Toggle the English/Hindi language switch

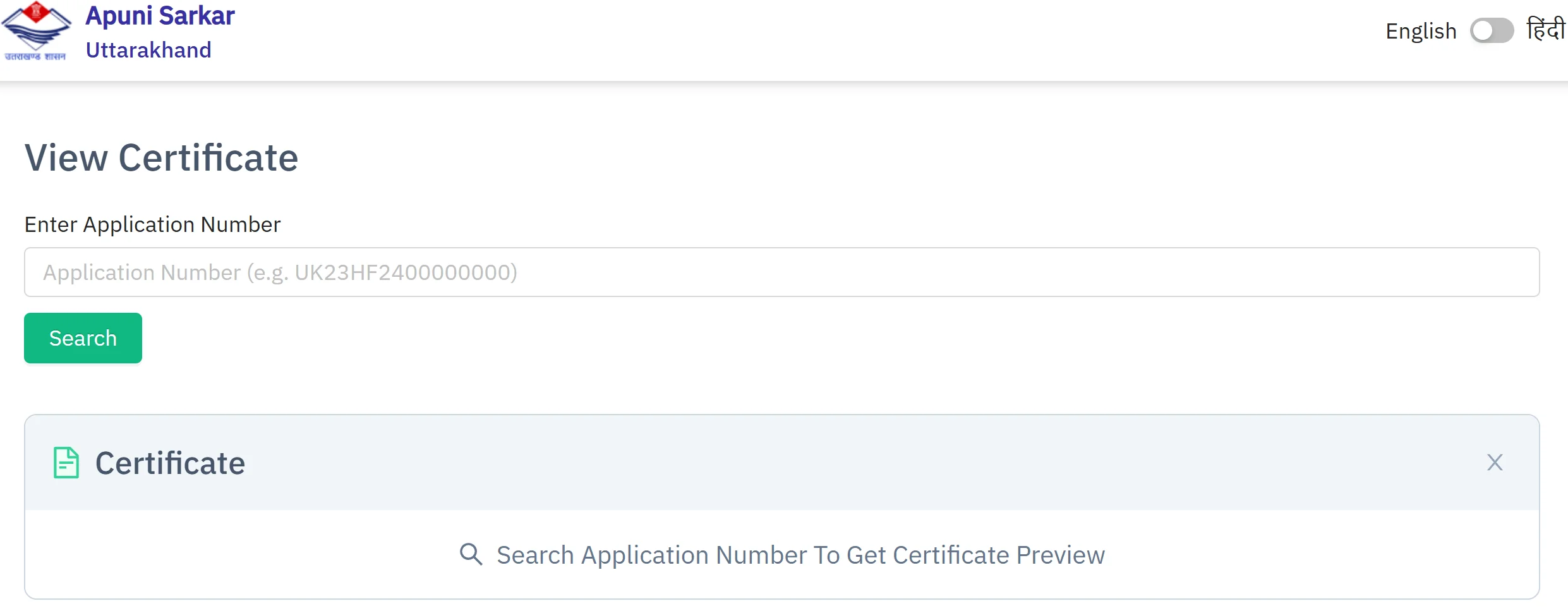pos(1492,31)
